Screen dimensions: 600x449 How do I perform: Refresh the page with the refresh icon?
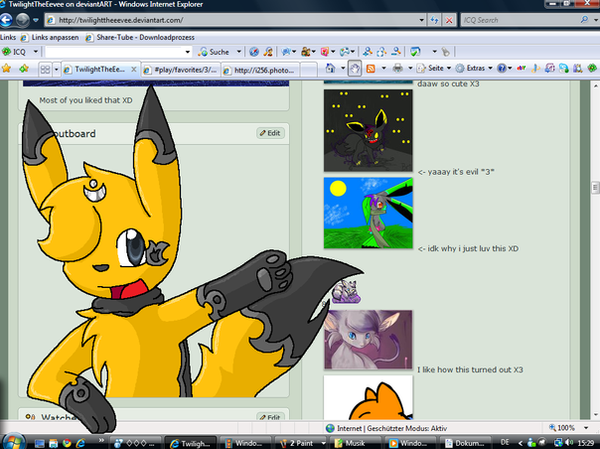[434, 20]
